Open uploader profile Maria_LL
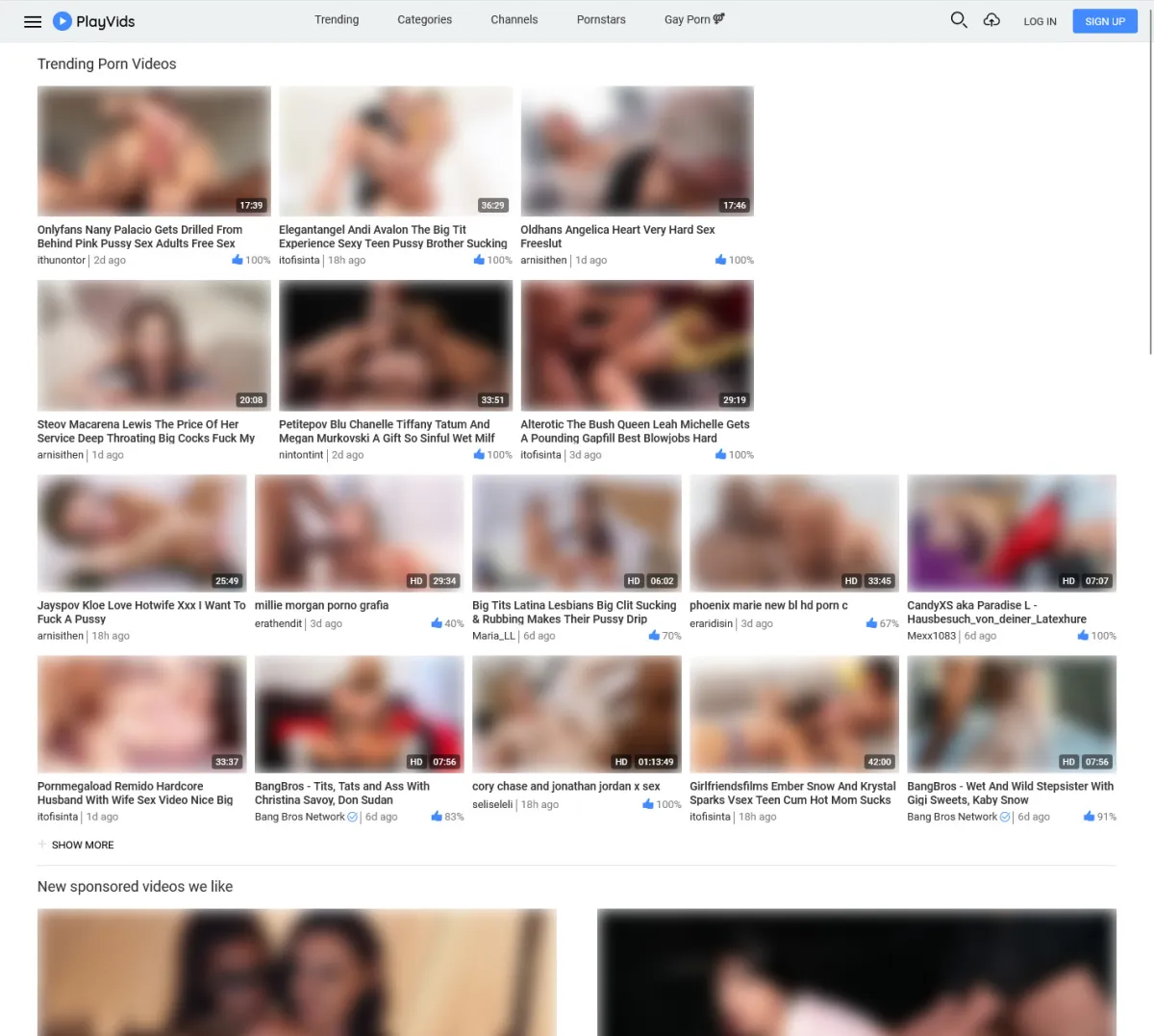1154x1036 pixels. pos(493,636)
